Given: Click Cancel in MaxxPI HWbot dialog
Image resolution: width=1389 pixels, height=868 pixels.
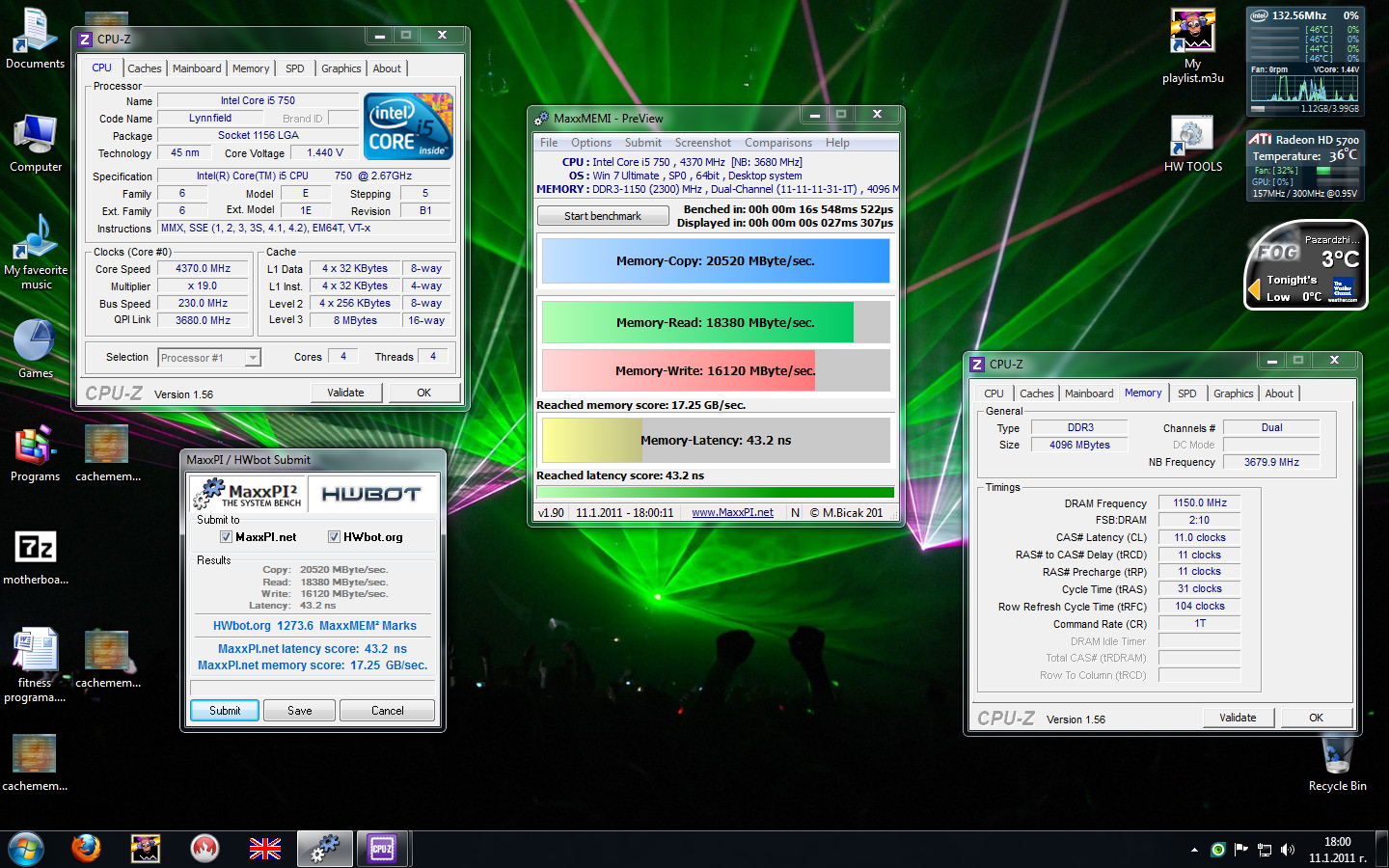Looking at the screenshot, I should (388, 711).
